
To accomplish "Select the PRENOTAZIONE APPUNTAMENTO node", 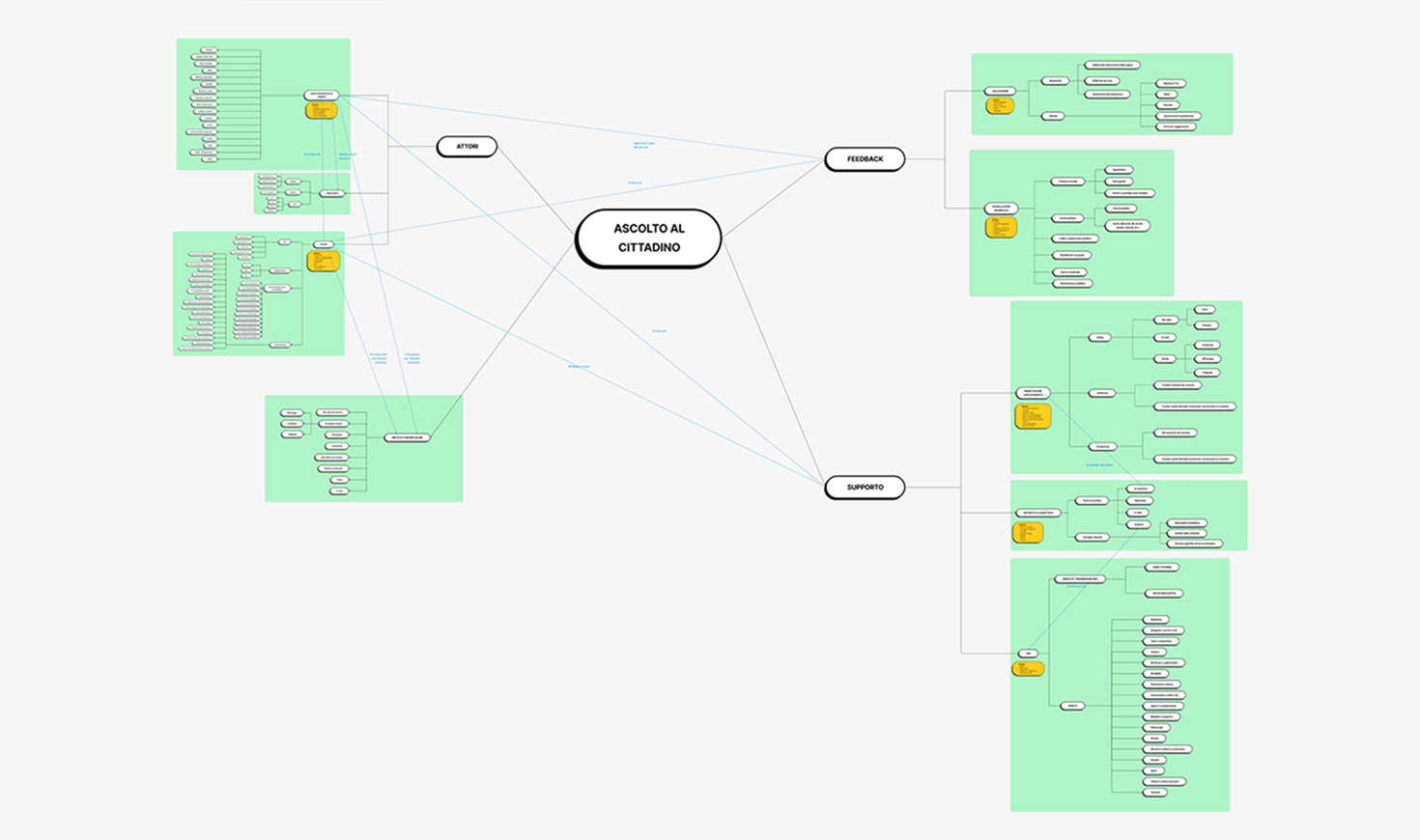I will click(x=1033, y=393).
